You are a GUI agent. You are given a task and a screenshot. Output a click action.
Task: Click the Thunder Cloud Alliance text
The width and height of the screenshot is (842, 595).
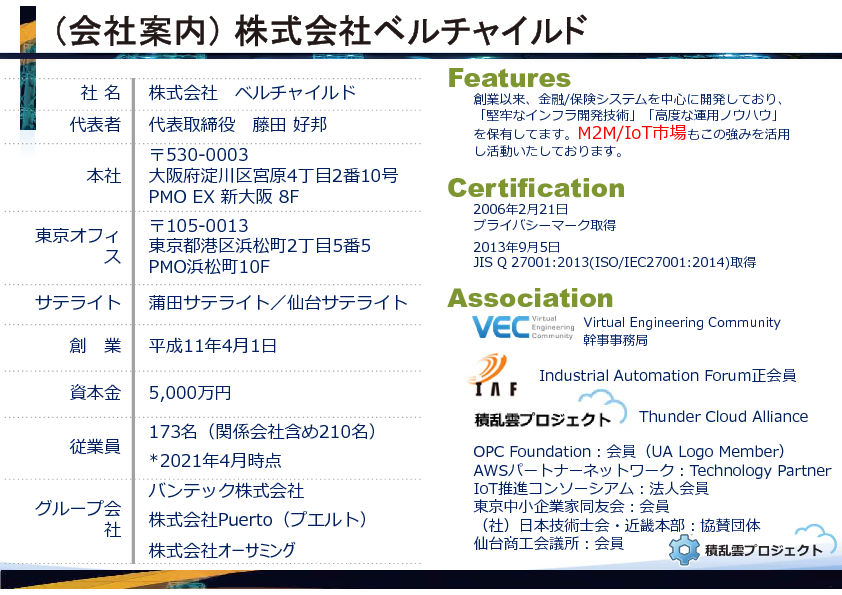(723, 417)
